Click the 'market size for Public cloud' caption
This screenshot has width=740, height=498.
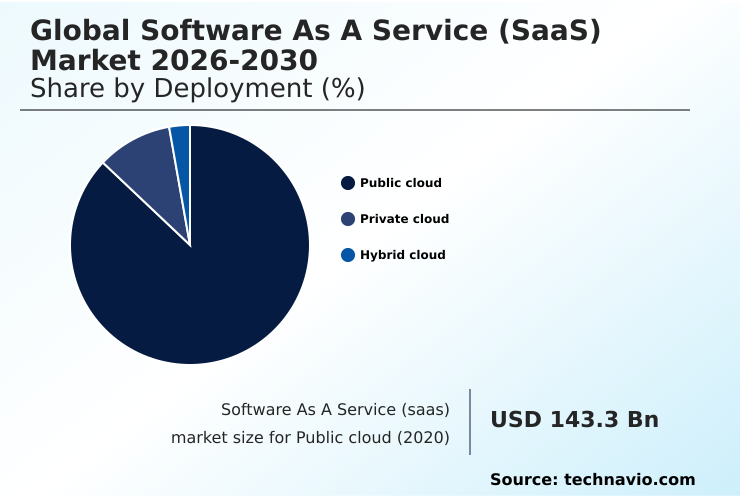pyautogui.click(x=282, y=438)
